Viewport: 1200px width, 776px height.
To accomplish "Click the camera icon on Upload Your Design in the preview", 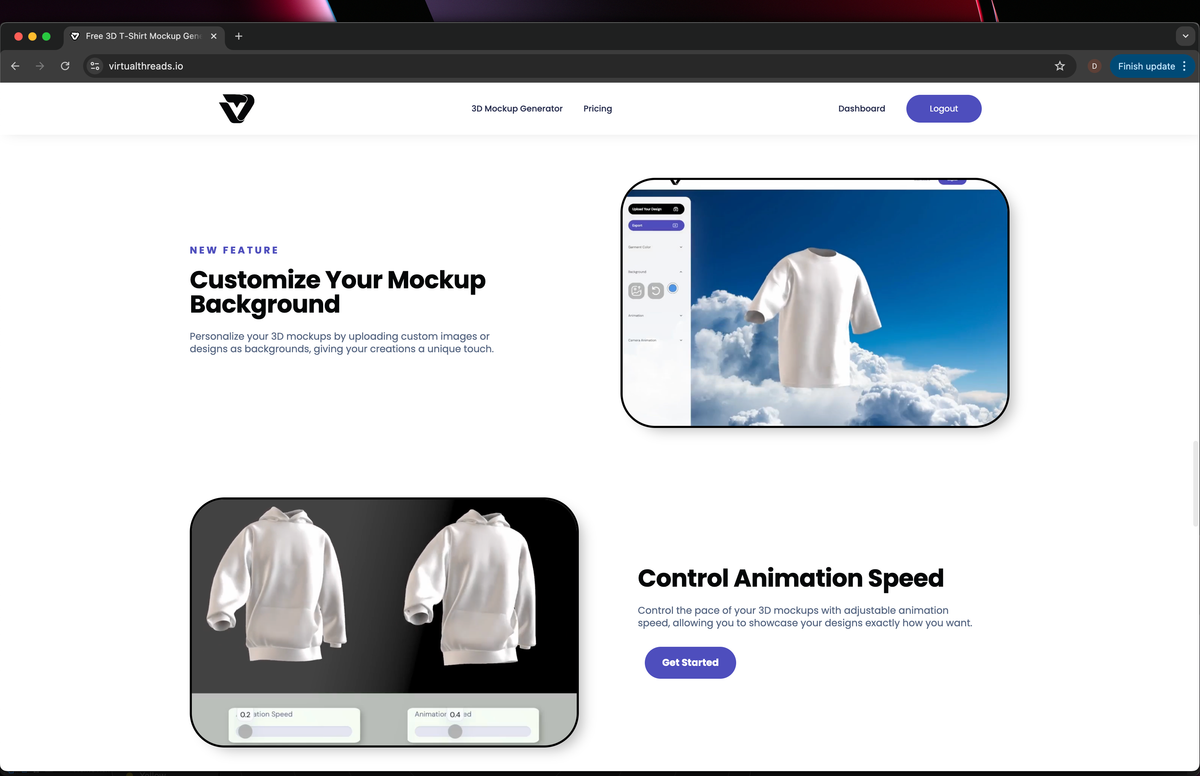I will (676, 209).
